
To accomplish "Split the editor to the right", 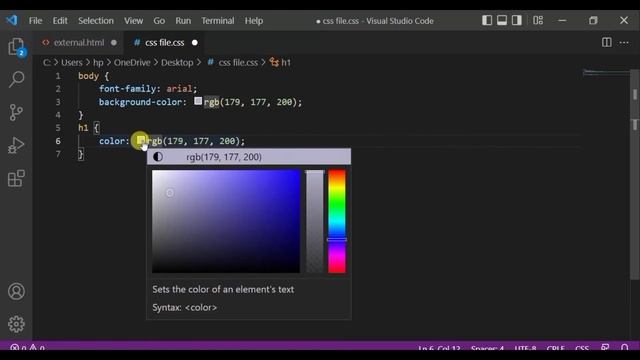I will point(607,42).
